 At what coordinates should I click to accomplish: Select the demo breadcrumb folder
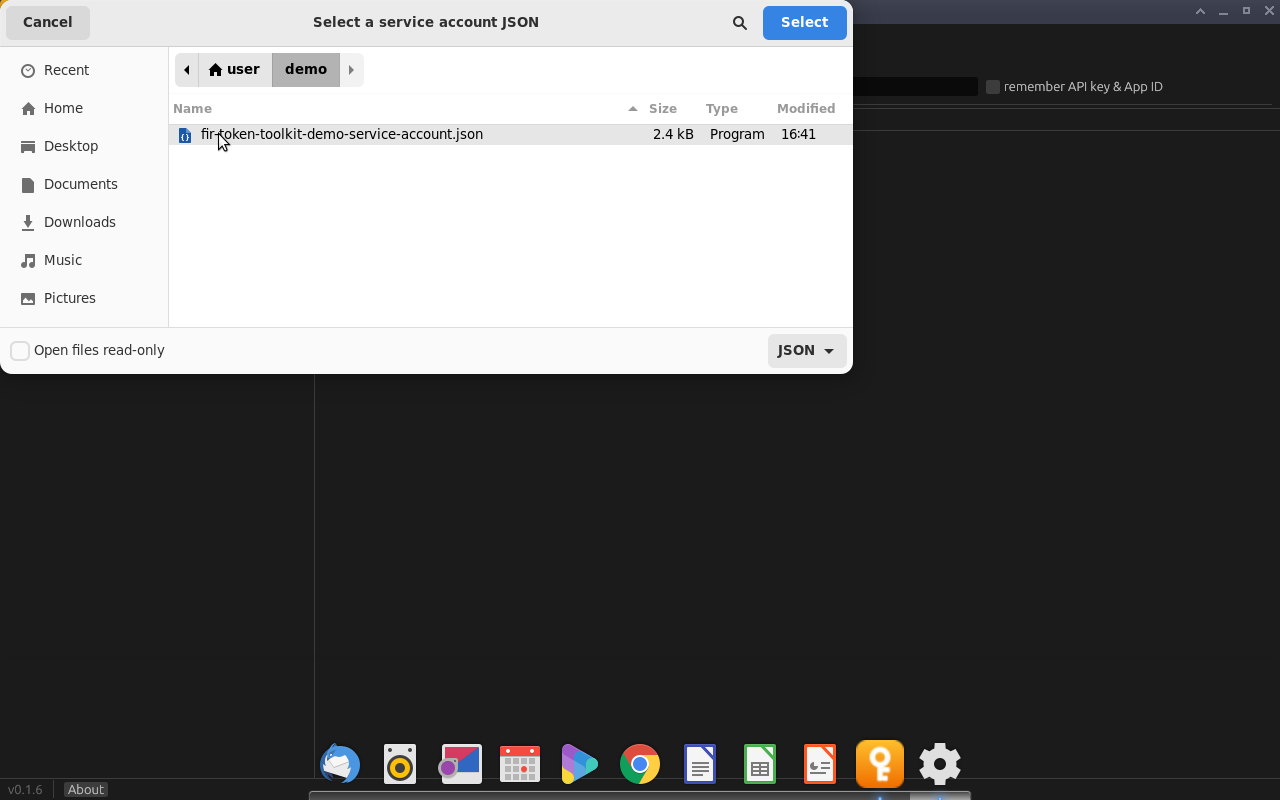(306, 70)
